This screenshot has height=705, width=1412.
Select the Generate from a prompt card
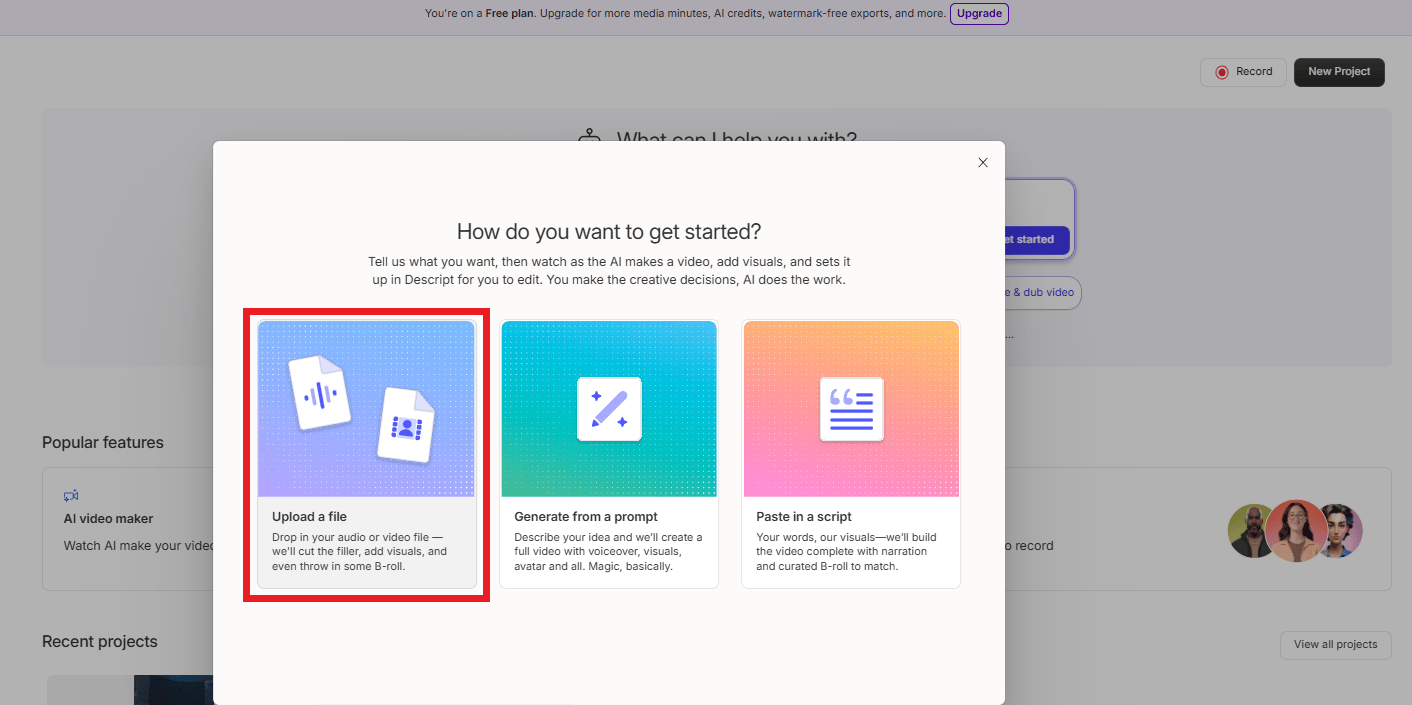(609, 453)
